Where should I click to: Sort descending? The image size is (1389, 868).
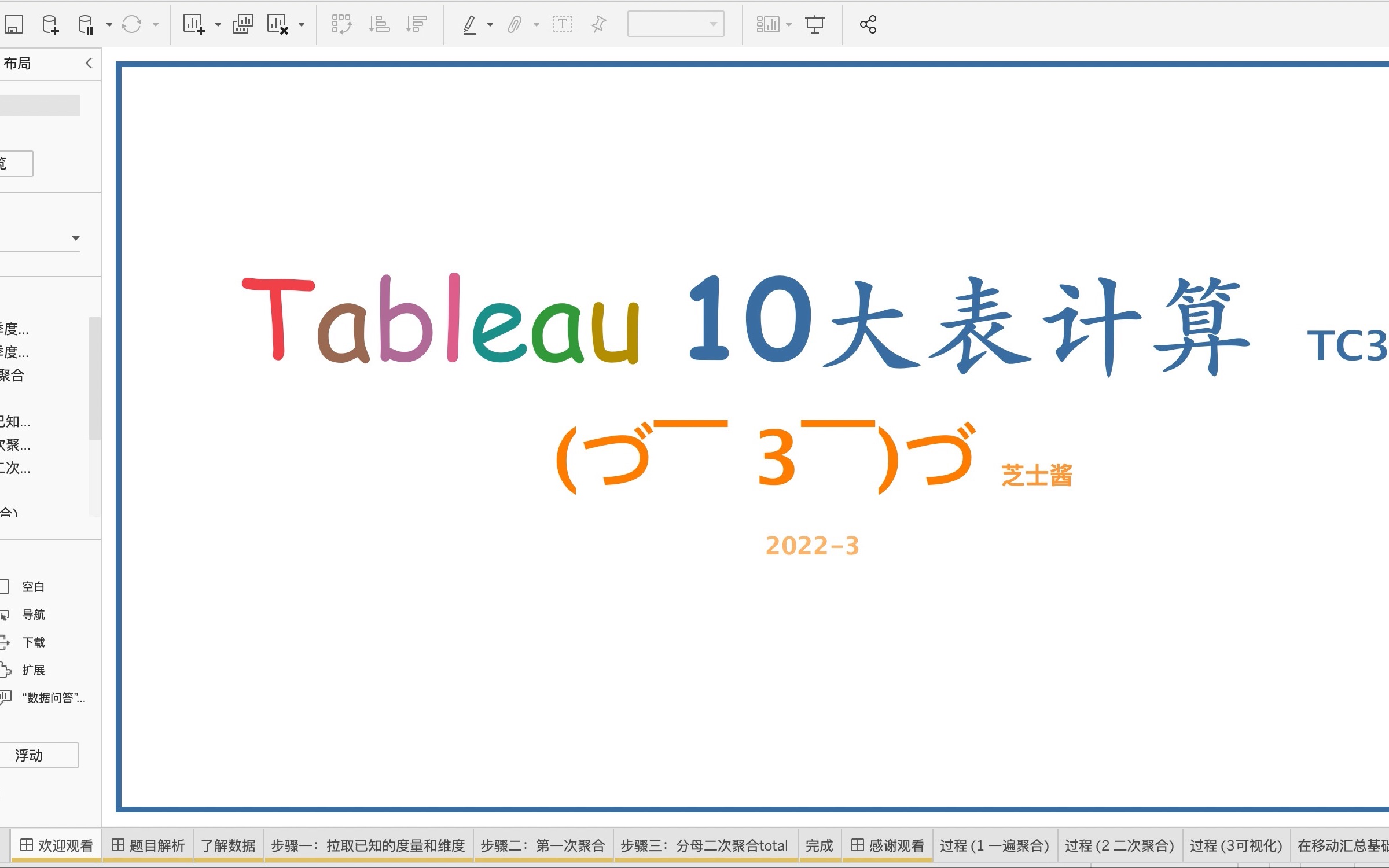[x=416, y=24]
